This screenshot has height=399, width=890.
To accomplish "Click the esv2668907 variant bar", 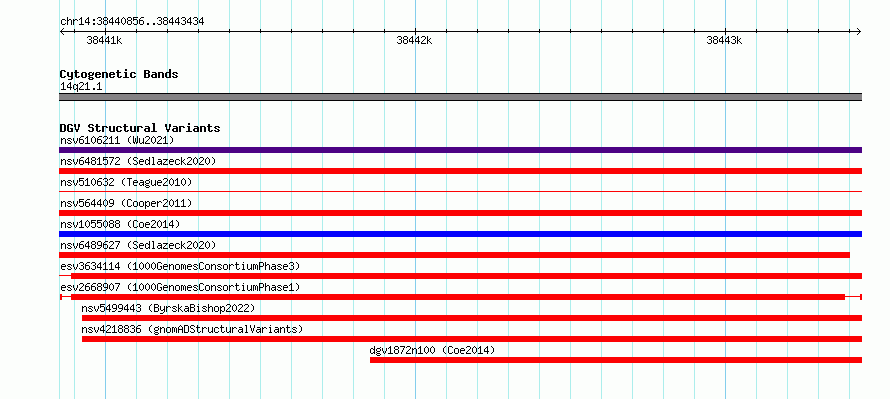I will pos(460,297).
